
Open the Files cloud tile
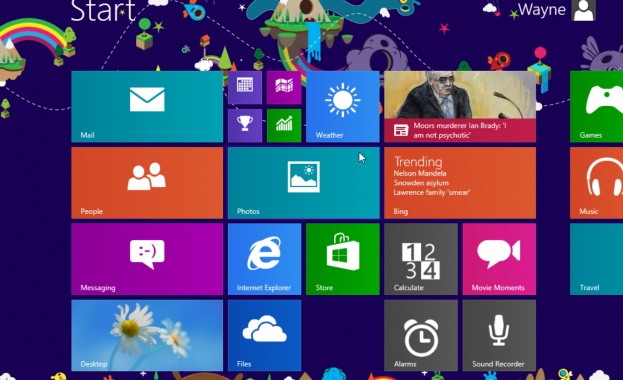pos(264,335)
